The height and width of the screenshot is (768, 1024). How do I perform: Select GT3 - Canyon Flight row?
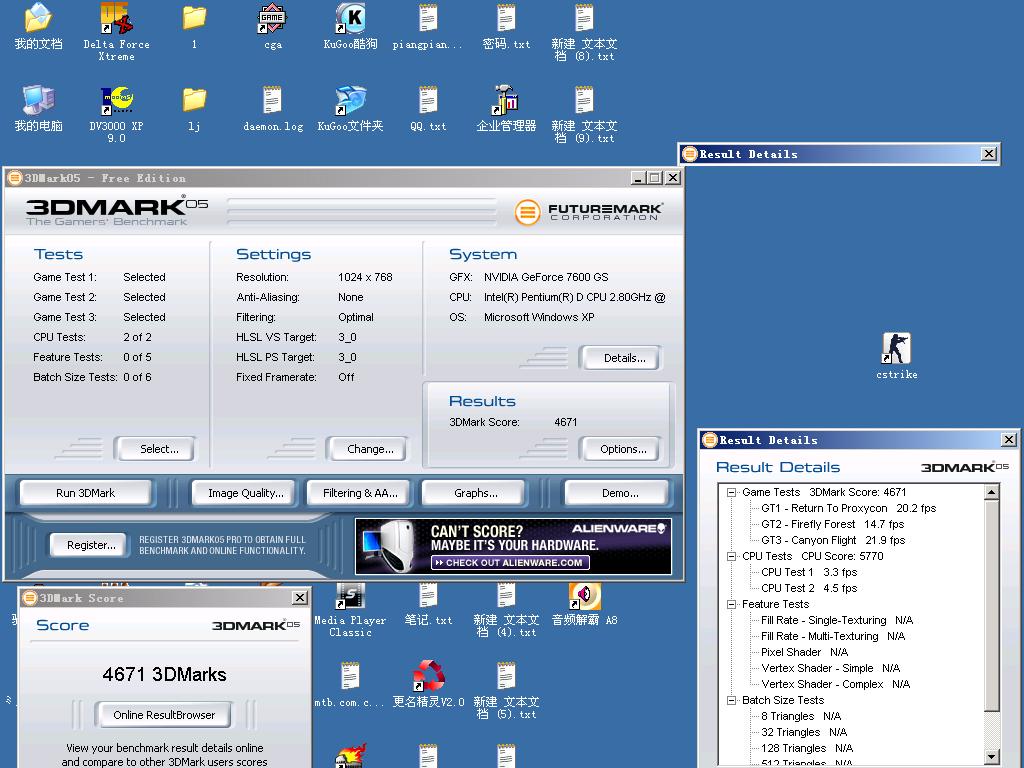tap(833, 540)
